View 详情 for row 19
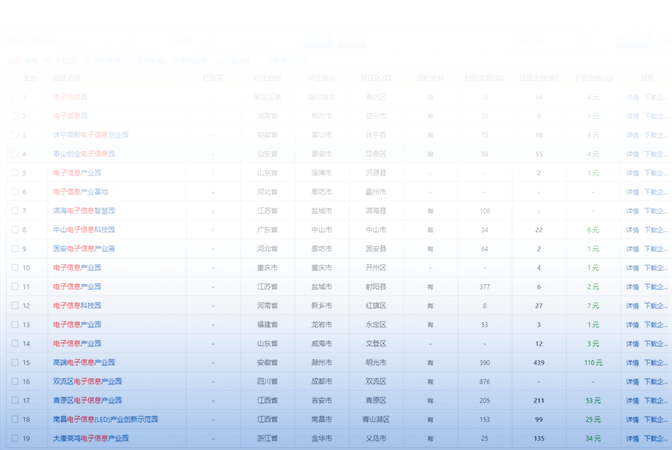The image size is (672, 450). 632,439
